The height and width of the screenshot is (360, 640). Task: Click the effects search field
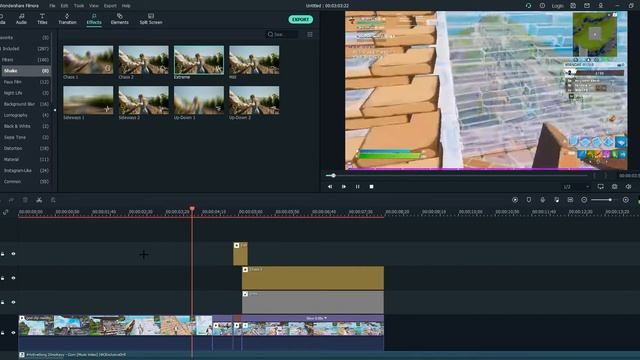(282, 34)
